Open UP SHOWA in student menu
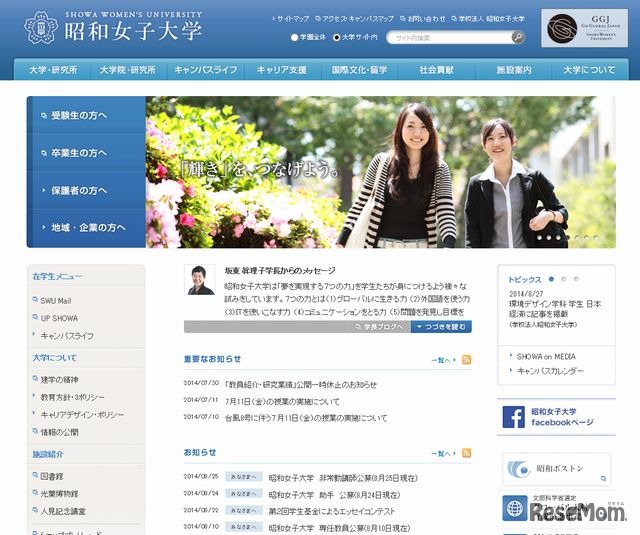 pyautogui.click(x=59, y=318)
